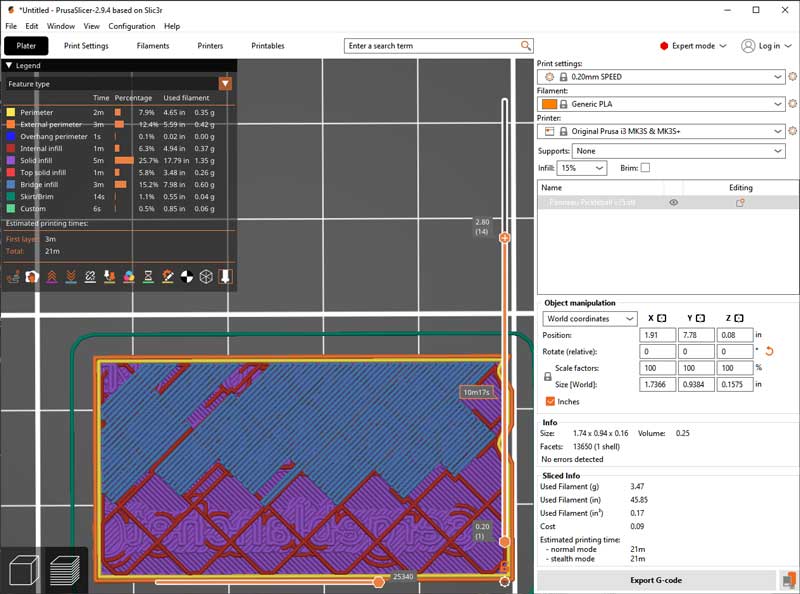Image resolution: width=800 pixels, height=594 pixels.
Task: Reset rotation with the orange arrow icon
Action: [x=769, y=351]
